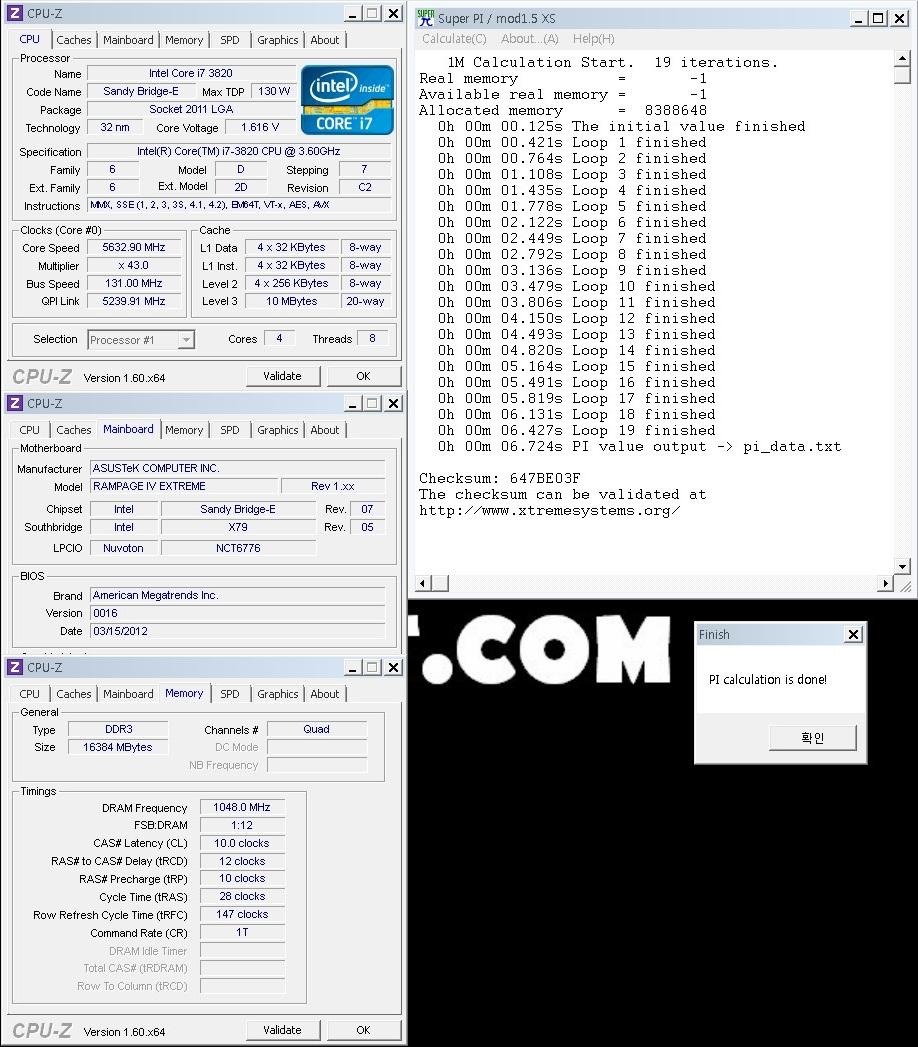
Task: Click the Multiplier value x 43.0
Action: tap(134, 266)
